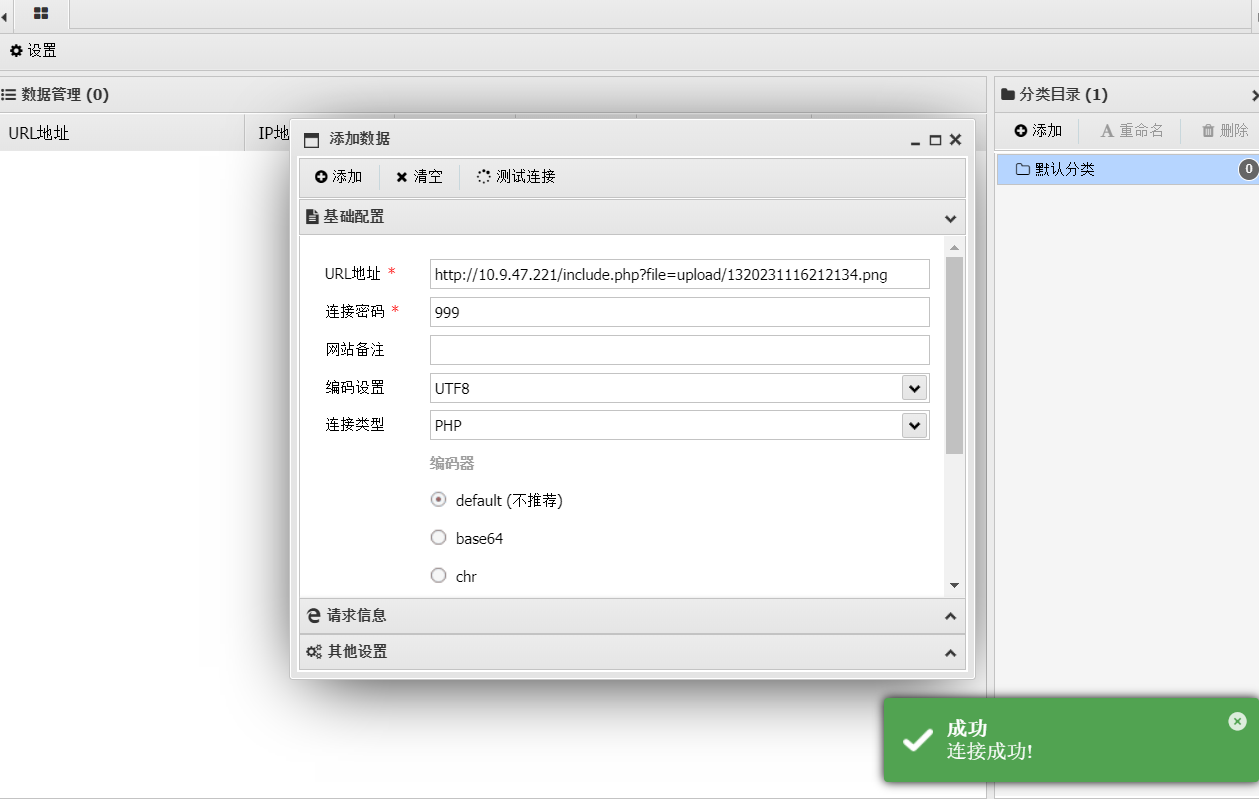Click the 添加 button in dialog toolbar
The width and height of the screenshot is (1259, 799).
pyautogui.click(x=338, y=177)
